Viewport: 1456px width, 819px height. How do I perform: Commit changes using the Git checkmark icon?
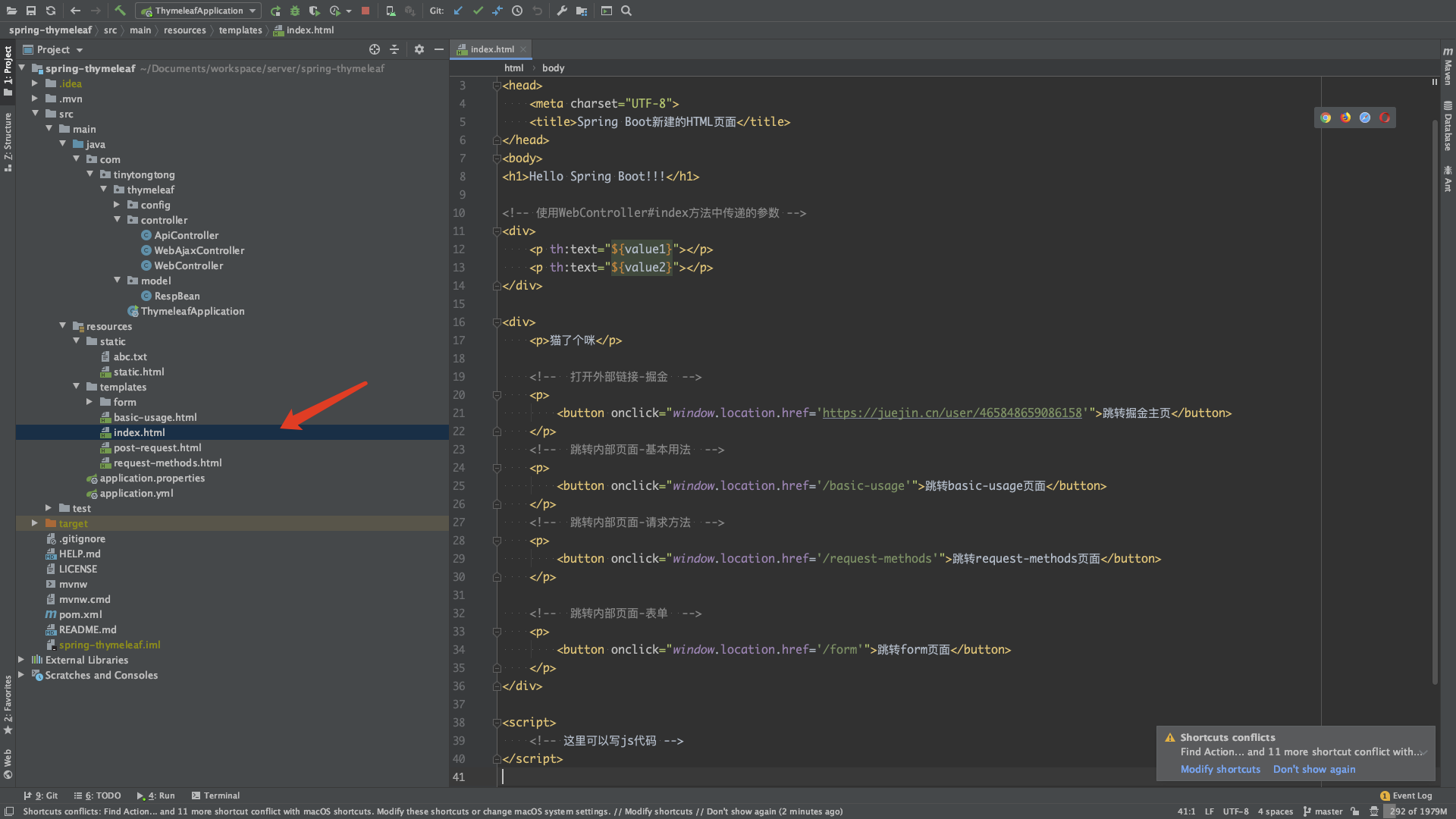coord(478,11)
